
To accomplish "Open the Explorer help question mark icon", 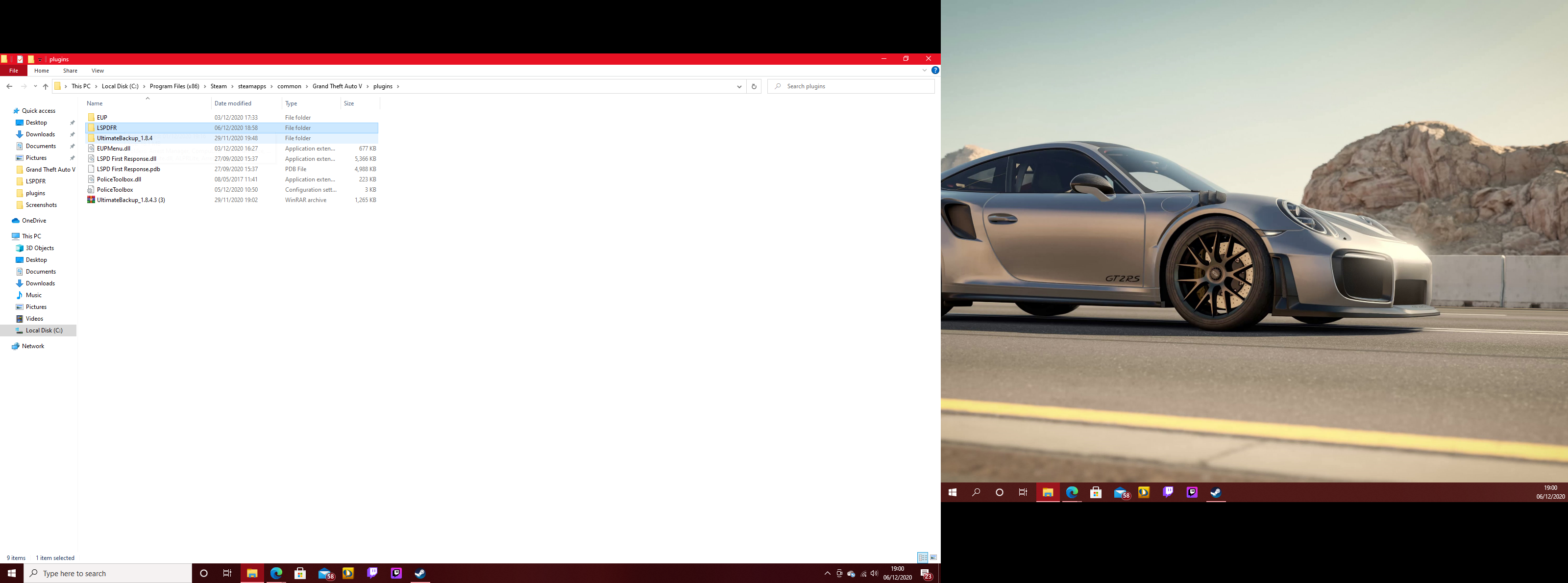I will tap(935, 71).
